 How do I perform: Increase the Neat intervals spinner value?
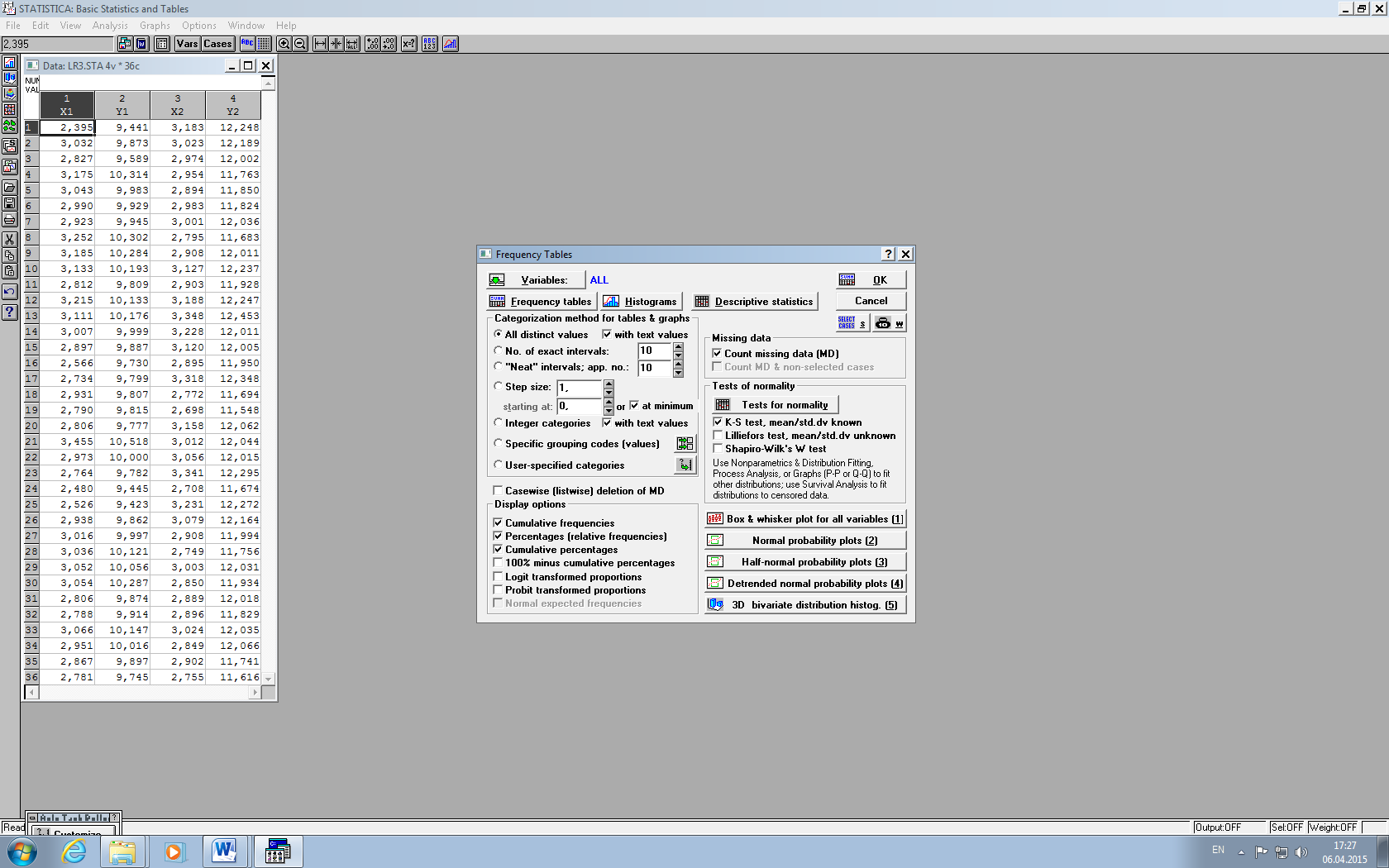point(678,365)
